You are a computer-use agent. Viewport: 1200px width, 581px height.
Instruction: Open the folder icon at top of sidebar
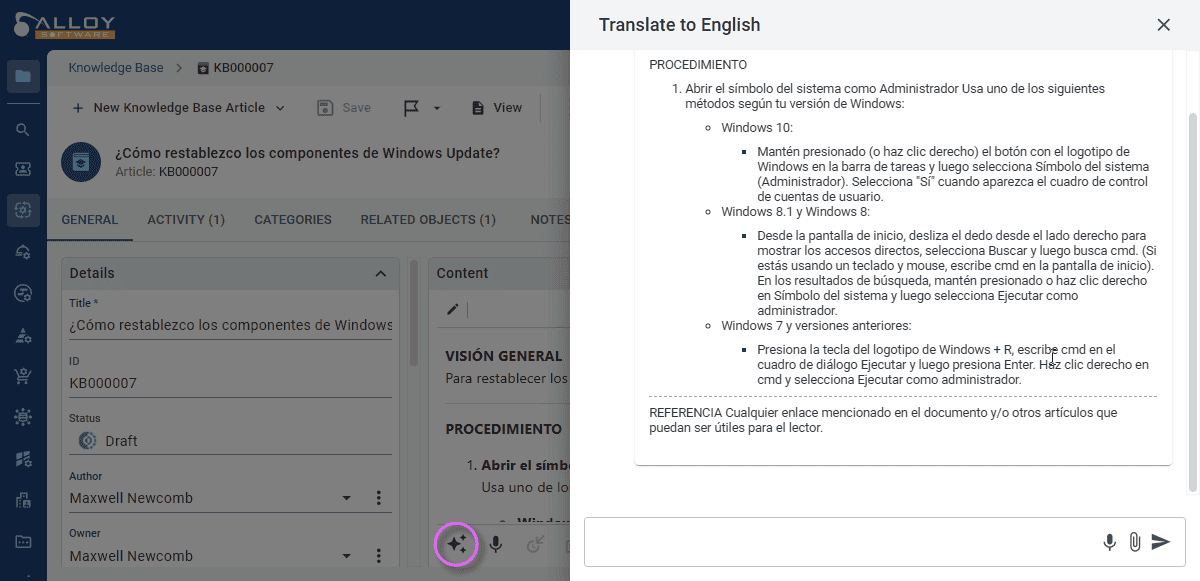[23, 77]
